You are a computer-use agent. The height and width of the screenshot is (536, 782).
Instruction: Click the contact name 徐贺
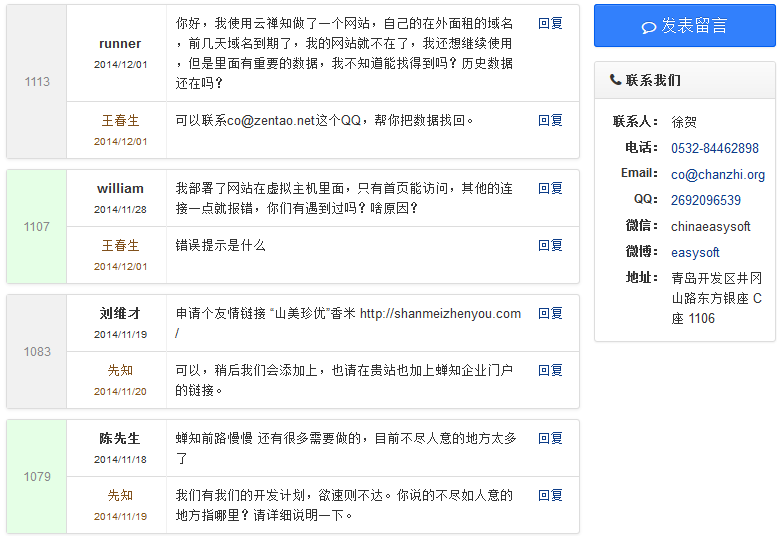pos(684,122)
